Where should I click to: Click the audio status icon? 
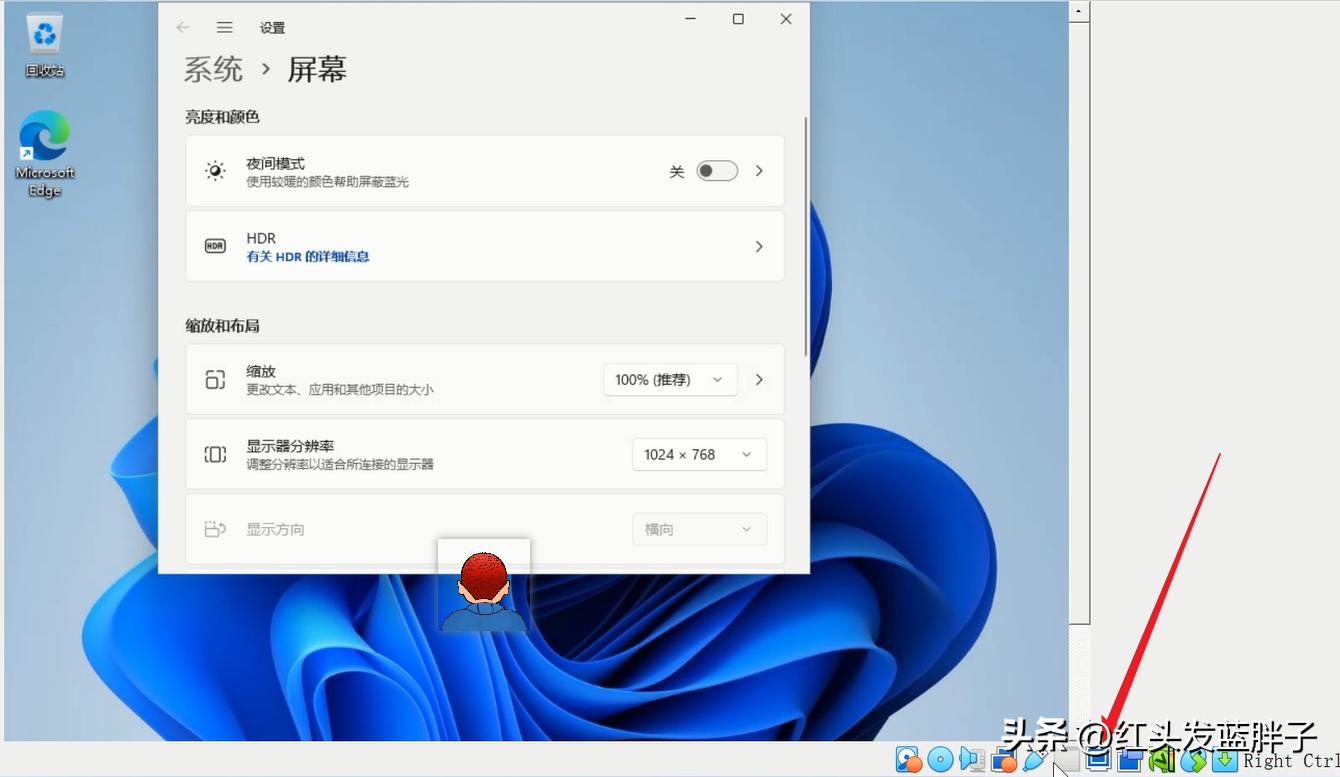970,760
